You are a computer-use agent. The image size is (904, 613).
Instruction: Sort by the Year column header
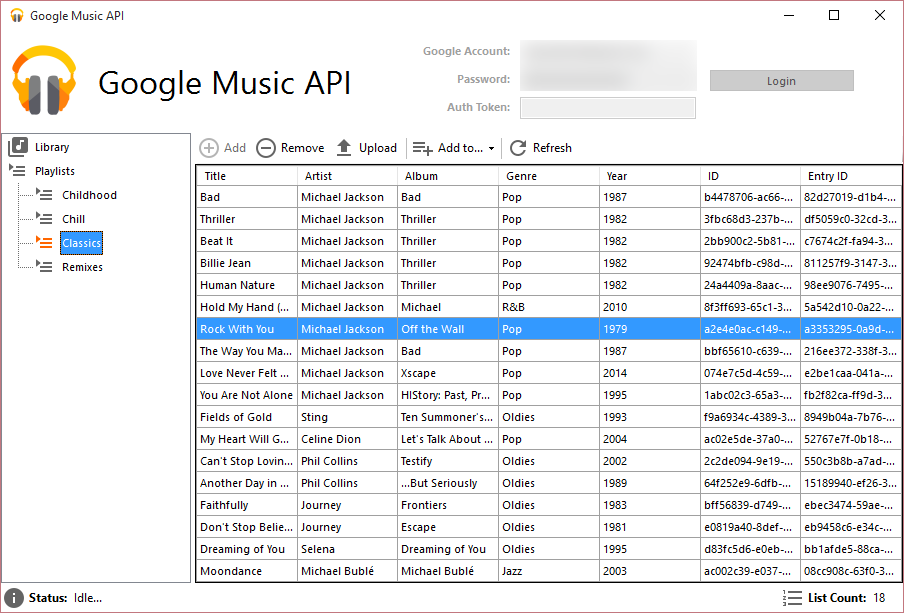click(650, 176)
